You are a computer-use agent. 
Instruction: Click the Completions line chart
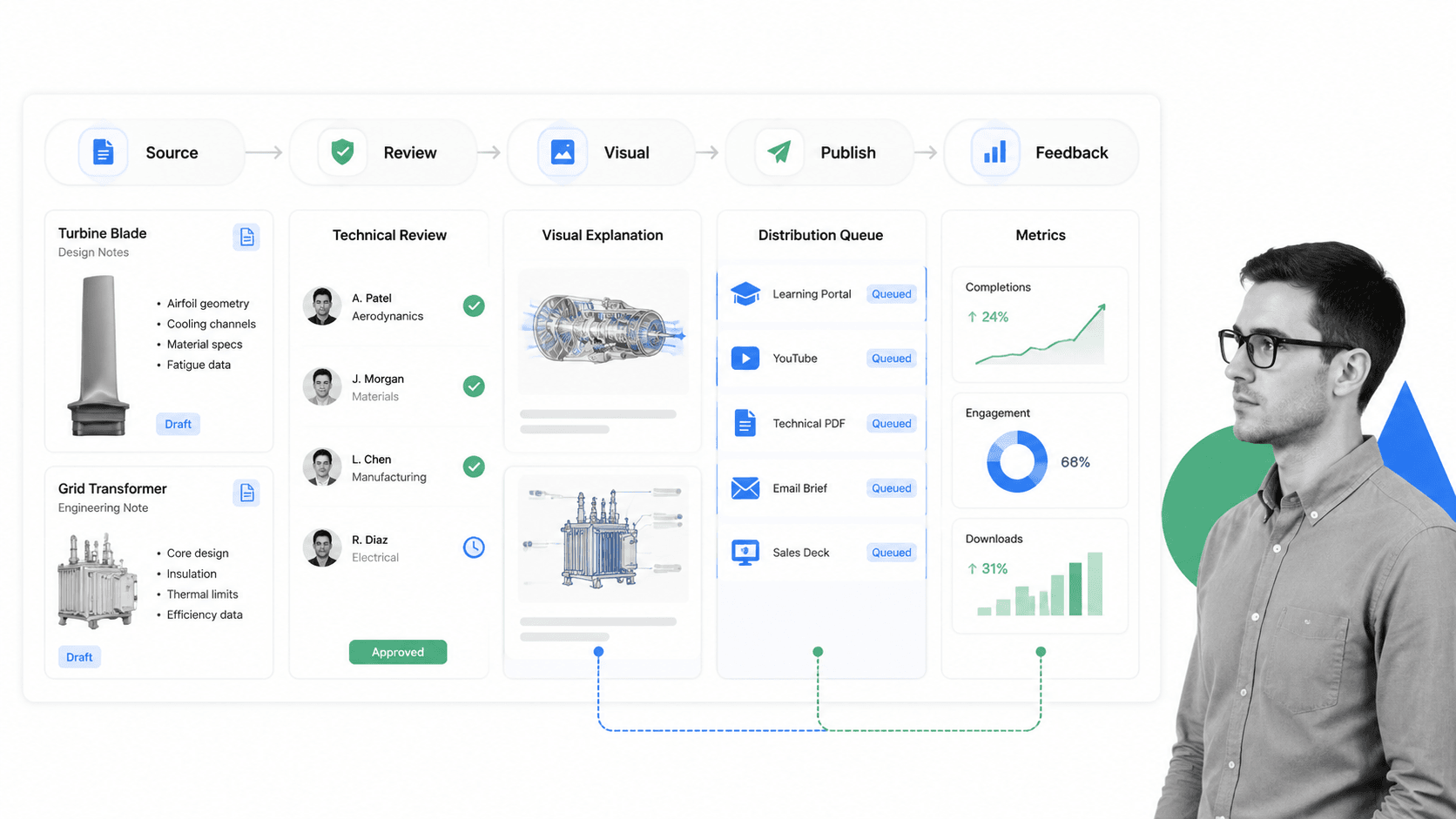click(1041, 334)
